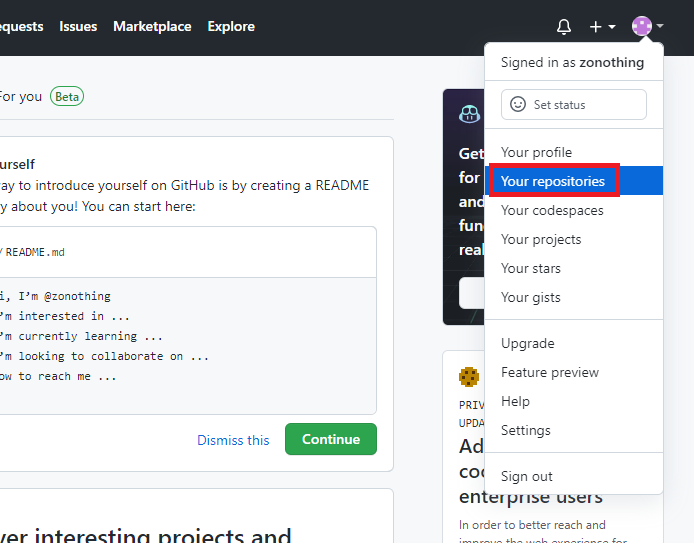Click the Dismiss this link
Image resolution: width=694 pixels, height=543 pixels.
[233, 440]
